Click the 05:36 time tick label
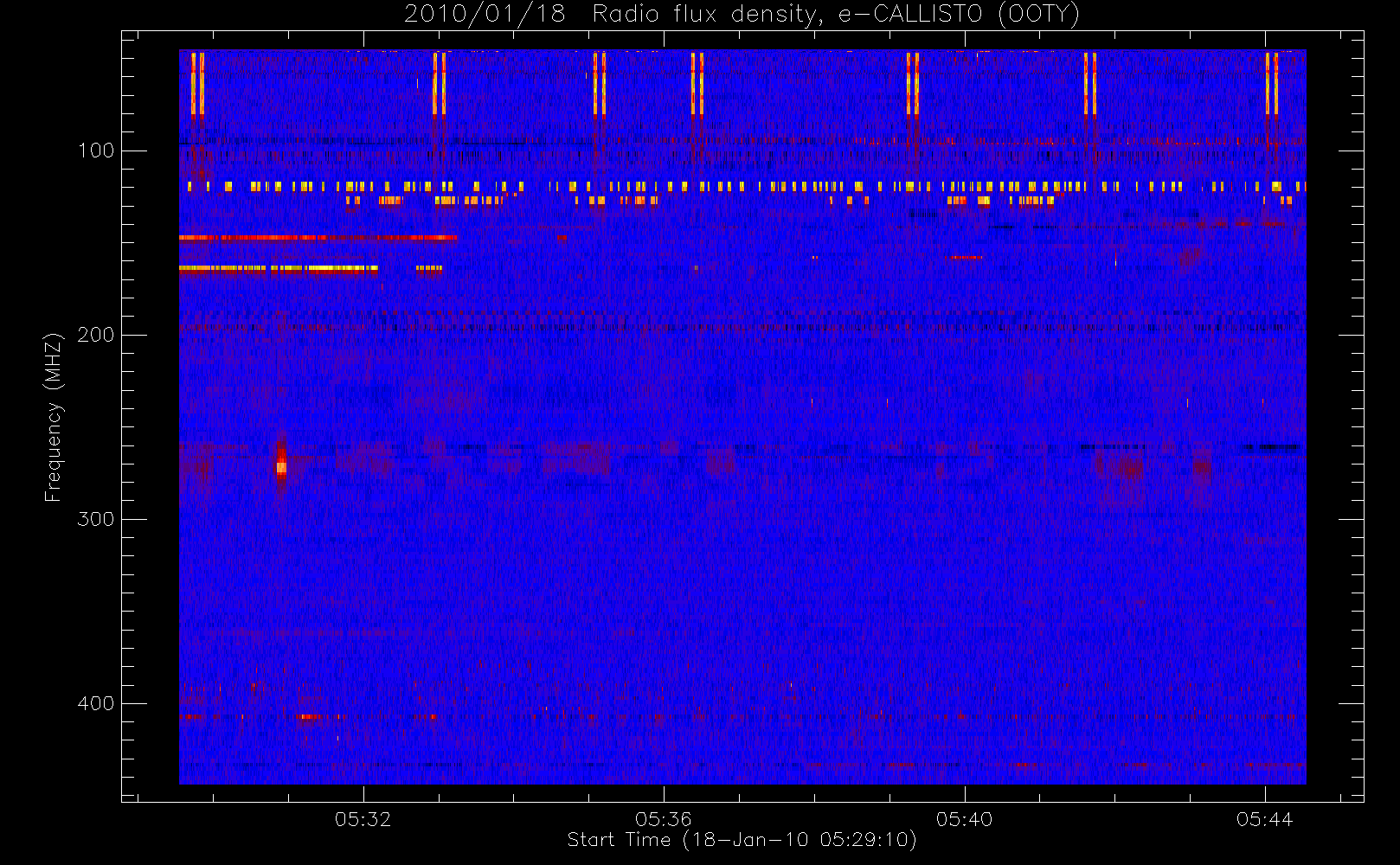Screen dimensions: 1400x865 click(664, 819)
